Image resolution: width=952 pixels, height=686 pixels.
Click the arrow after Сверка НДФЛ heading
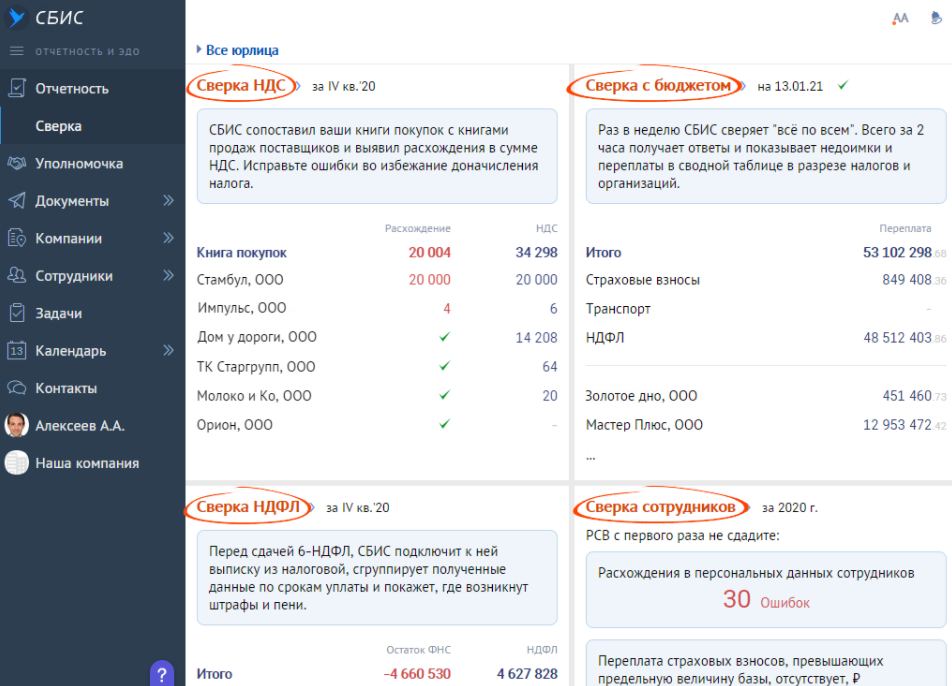[310, 506]
